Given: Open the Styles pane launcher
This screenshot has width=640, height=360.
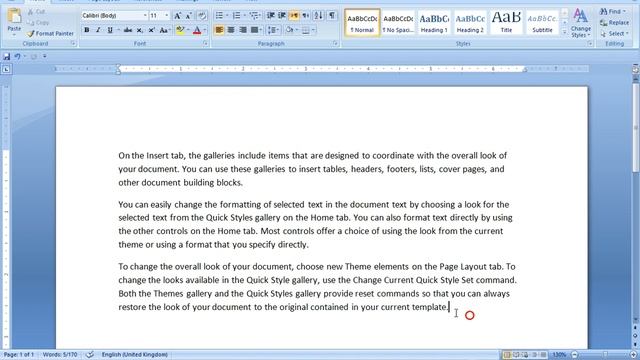Looking at the screenshot, I should (x=590, y=43).
